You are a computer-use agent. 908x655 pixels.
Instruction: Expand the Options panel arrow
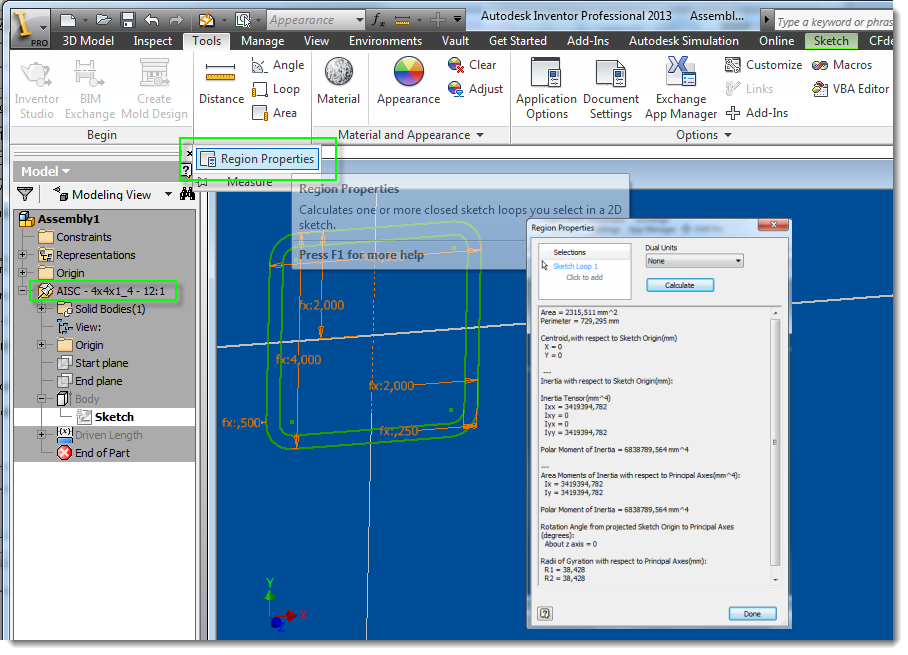(728, 135)
